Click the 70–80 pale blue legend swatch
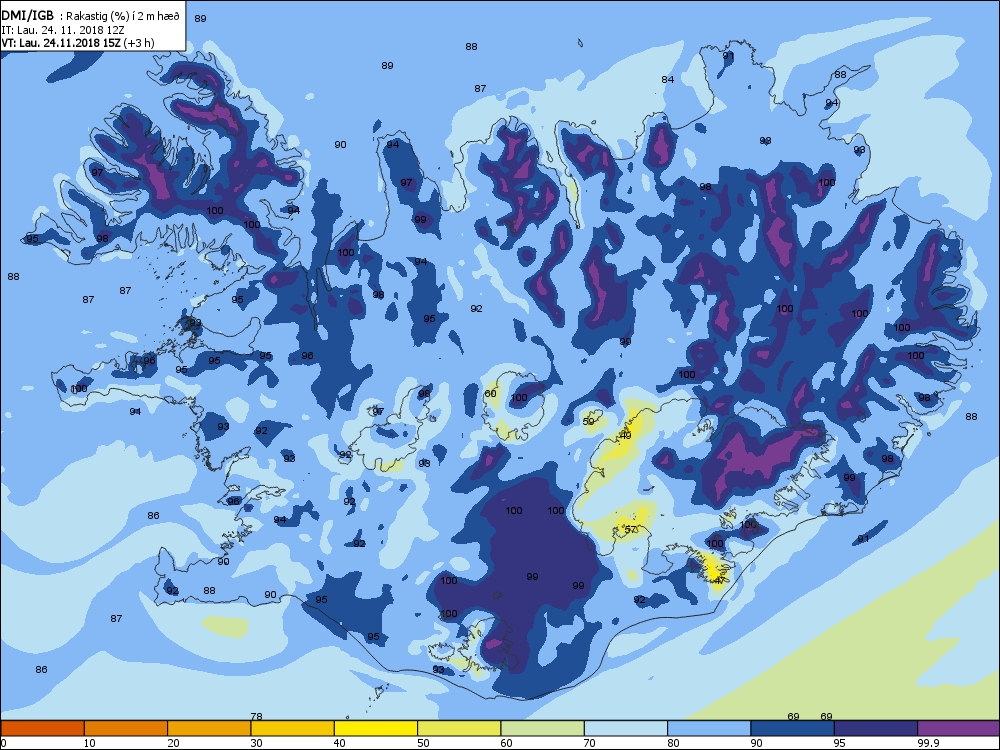The image size is (1000, 750). [626, 728]
